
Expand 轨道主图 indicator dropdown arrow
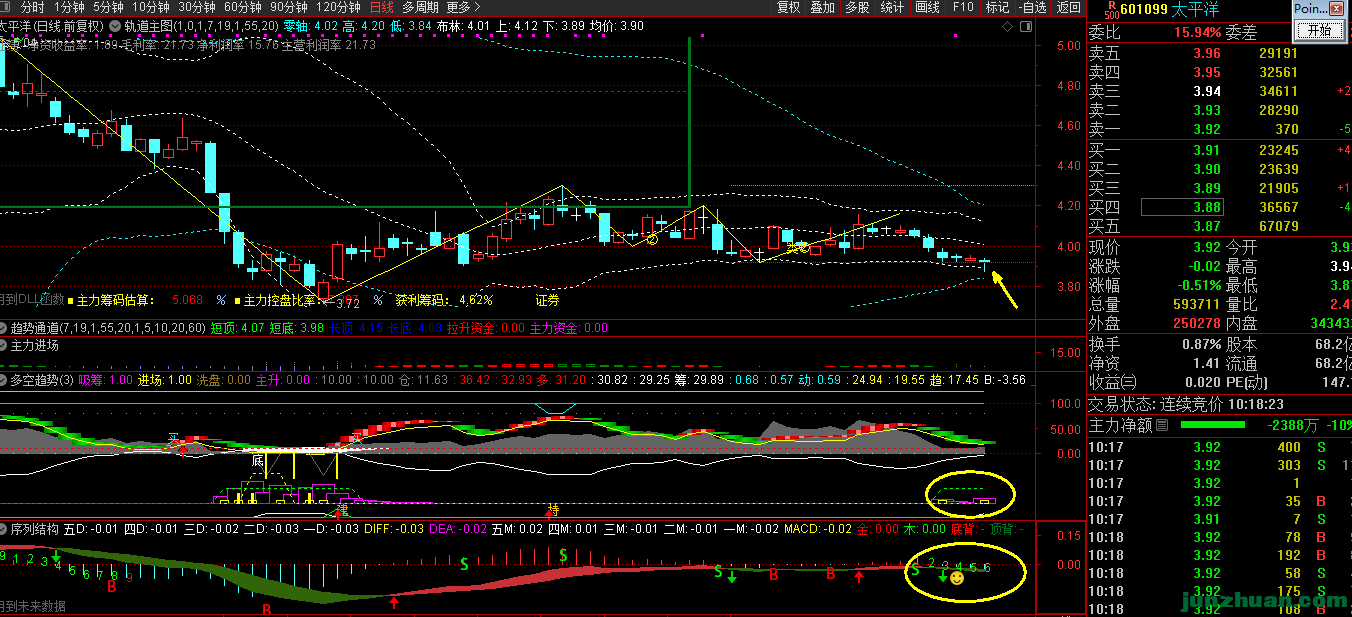(x=115, y=25)
